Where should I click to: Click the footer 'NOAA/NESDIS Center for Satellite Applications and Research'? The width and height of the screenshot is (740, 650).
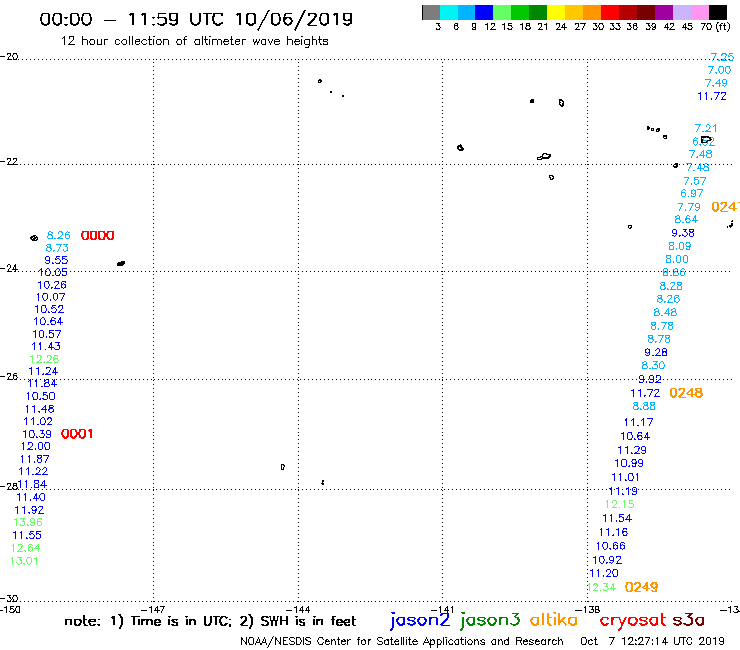click(402, 641)
